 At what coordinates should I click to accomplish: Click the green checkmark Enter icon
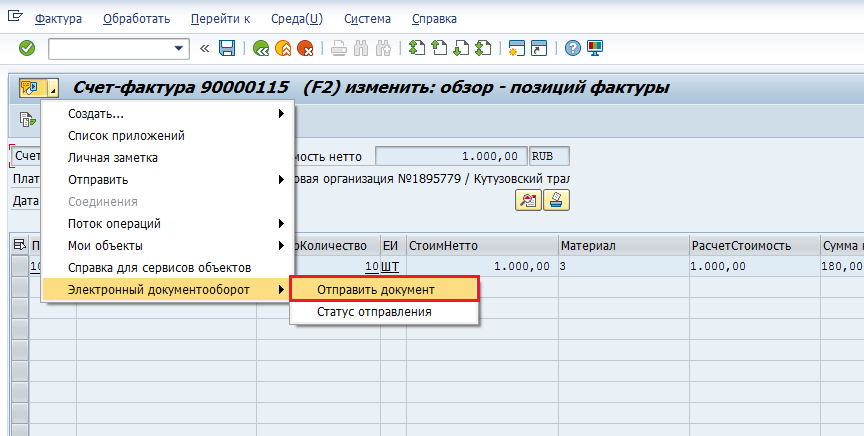[x=27, y=48]
